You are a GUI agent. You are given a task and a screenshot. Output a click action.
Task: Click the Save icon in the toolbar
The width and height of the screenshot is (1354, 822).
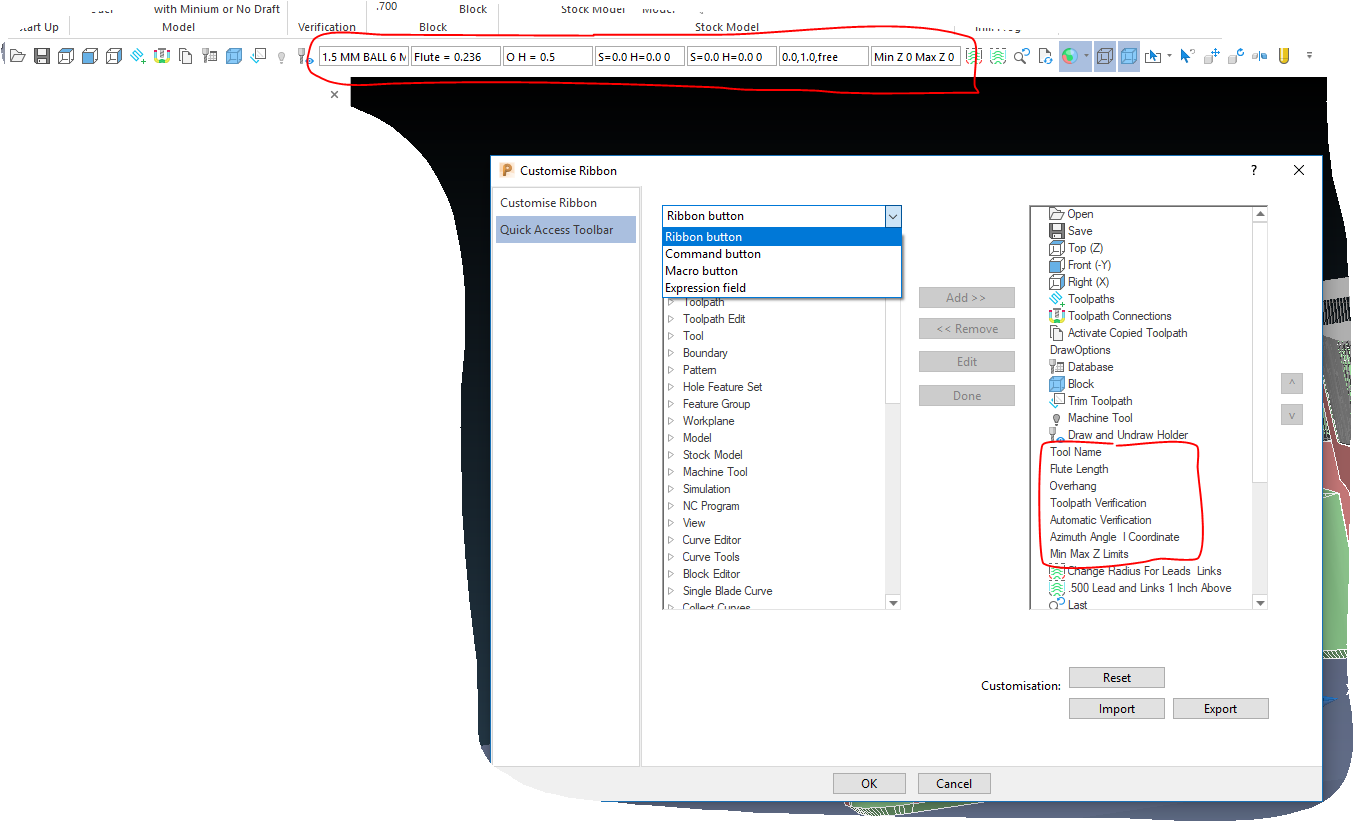41,56
